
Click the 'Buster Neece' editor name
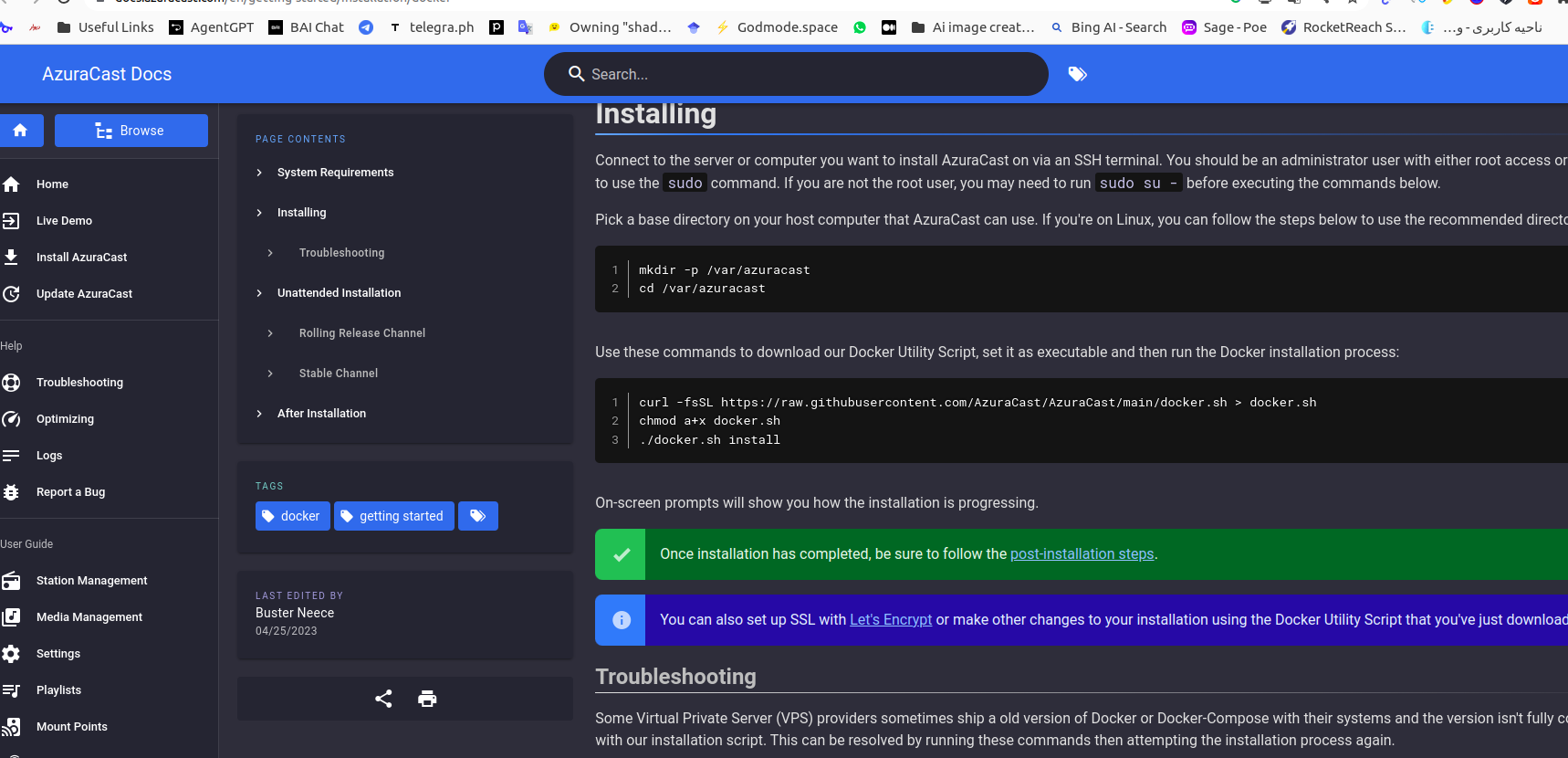[295, 613]
